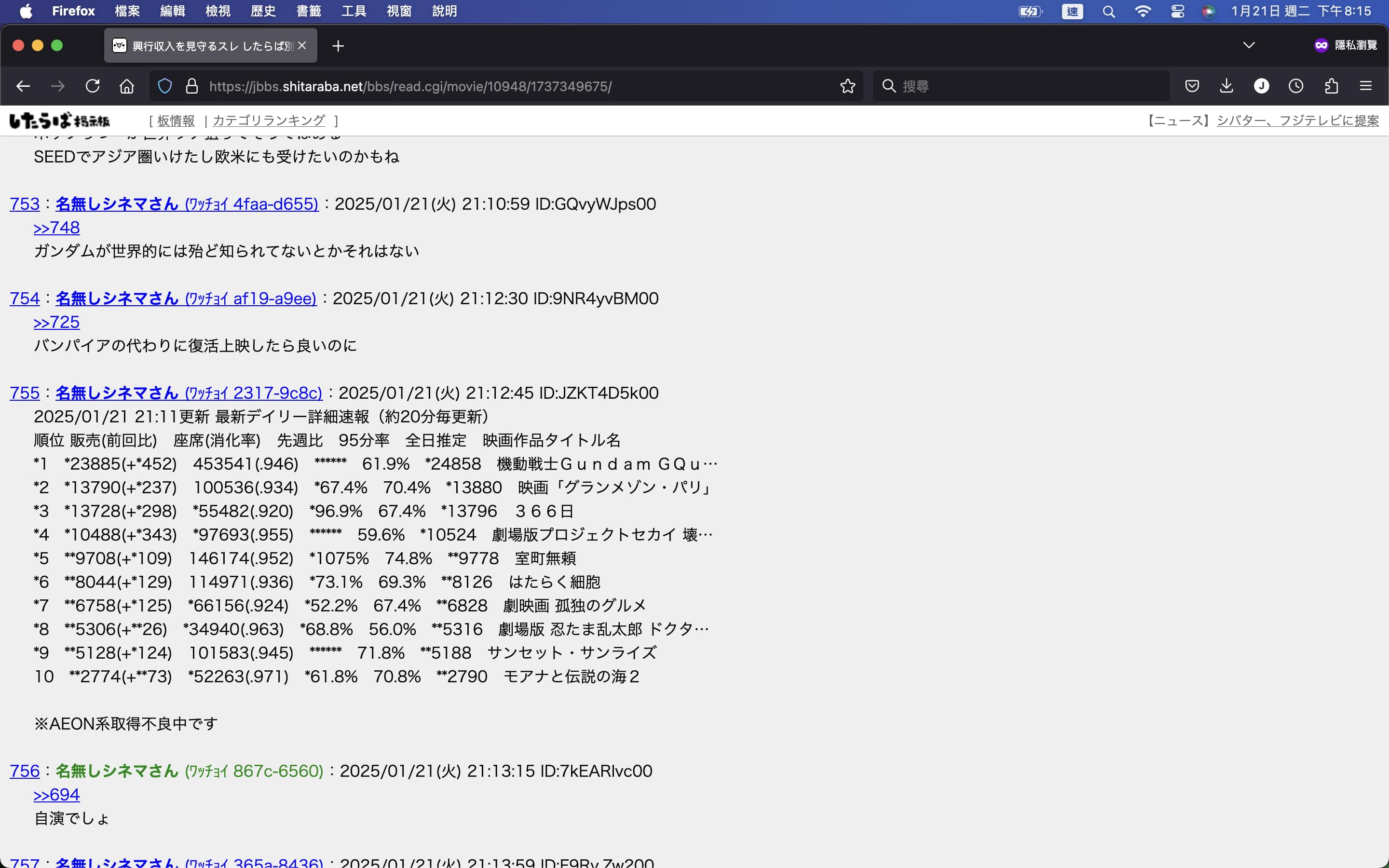Open tracking protection shield info

click(x=165, y=86)
